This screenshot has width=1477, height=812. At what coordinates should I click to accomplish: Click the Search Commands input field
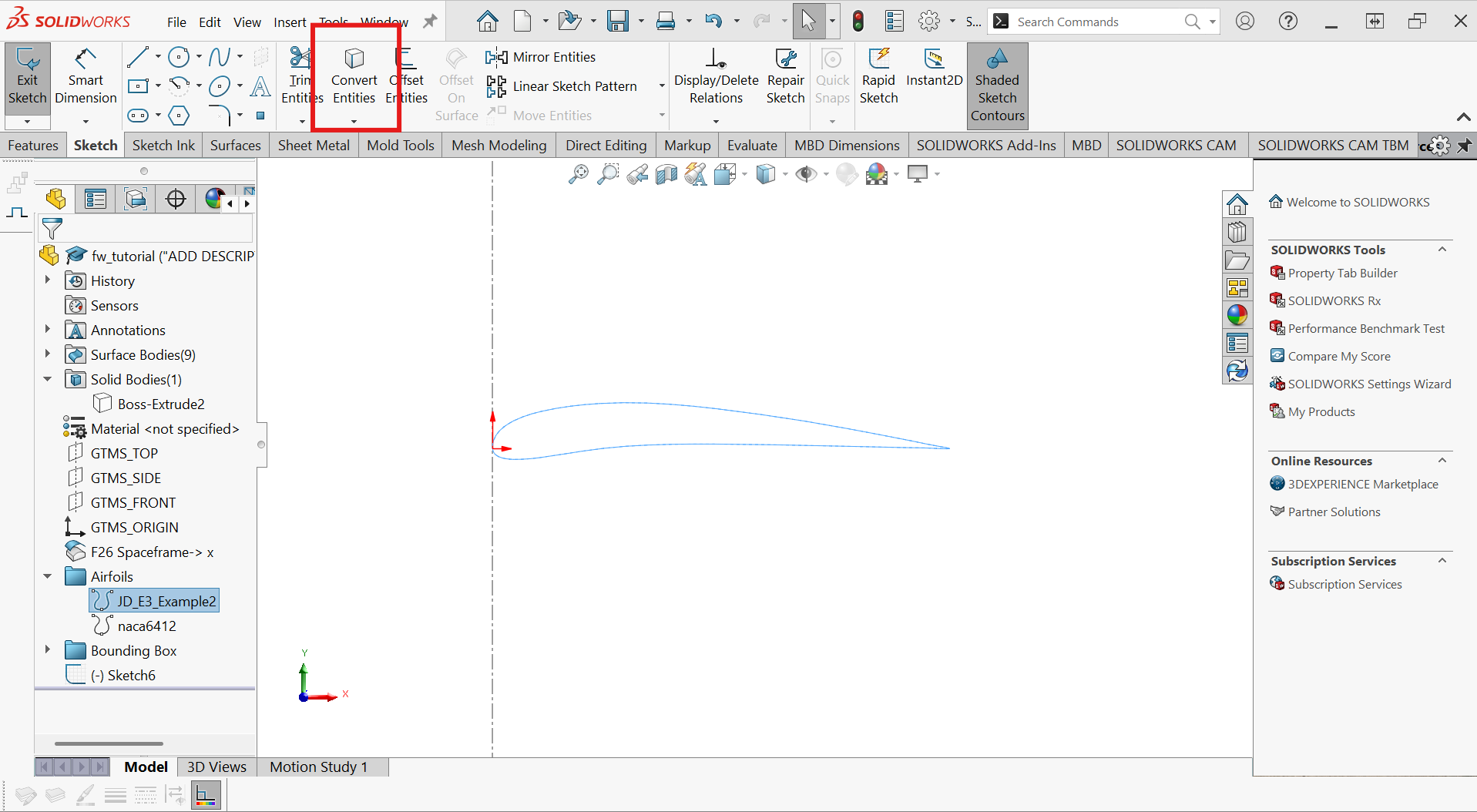click(x=1097, y=22)
